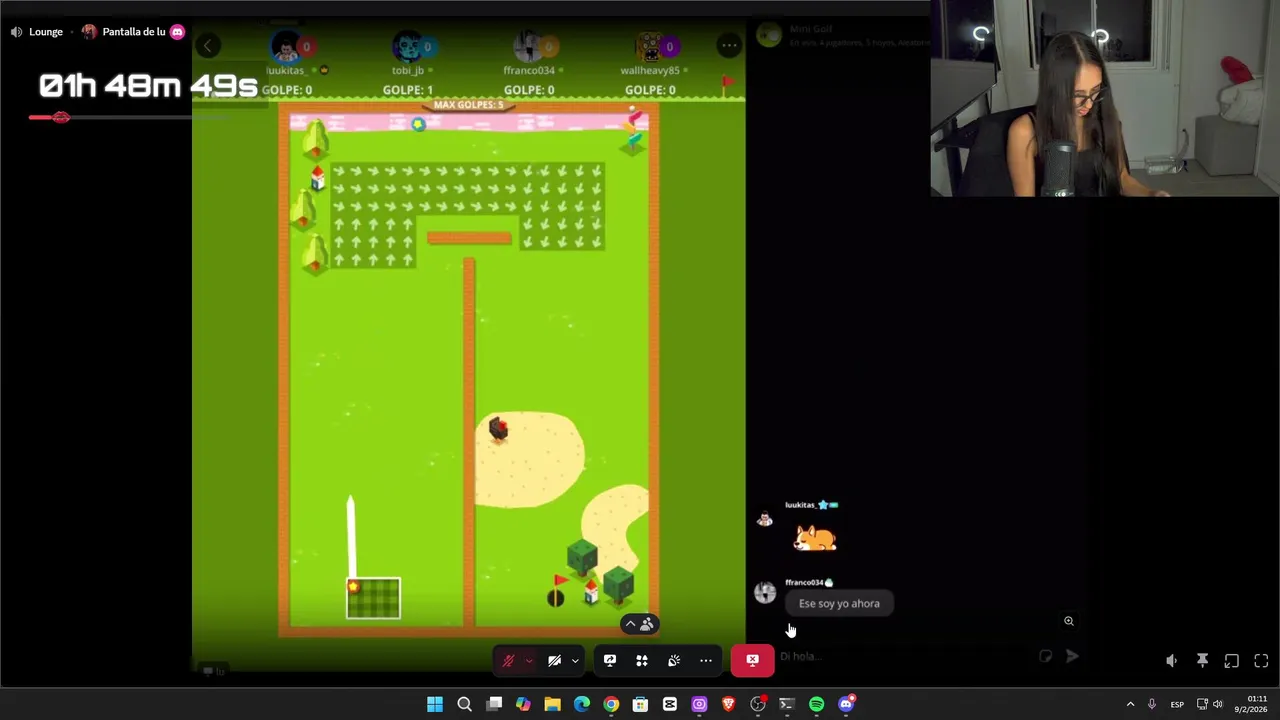Enter fullscreen for the stream
Image resolution: width=1280 pixels, height=720 pixels.
(1261, 661)
